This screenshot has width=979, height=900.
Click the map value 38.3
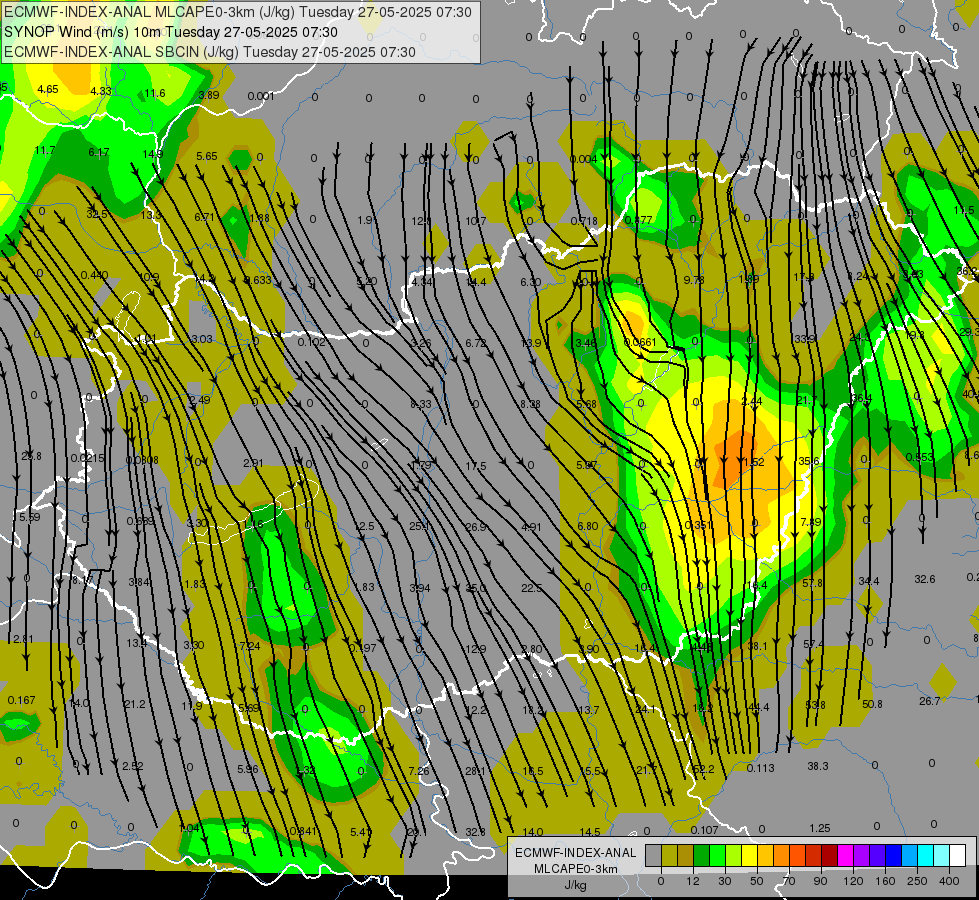pyautogui.click(x=817, y=766)
